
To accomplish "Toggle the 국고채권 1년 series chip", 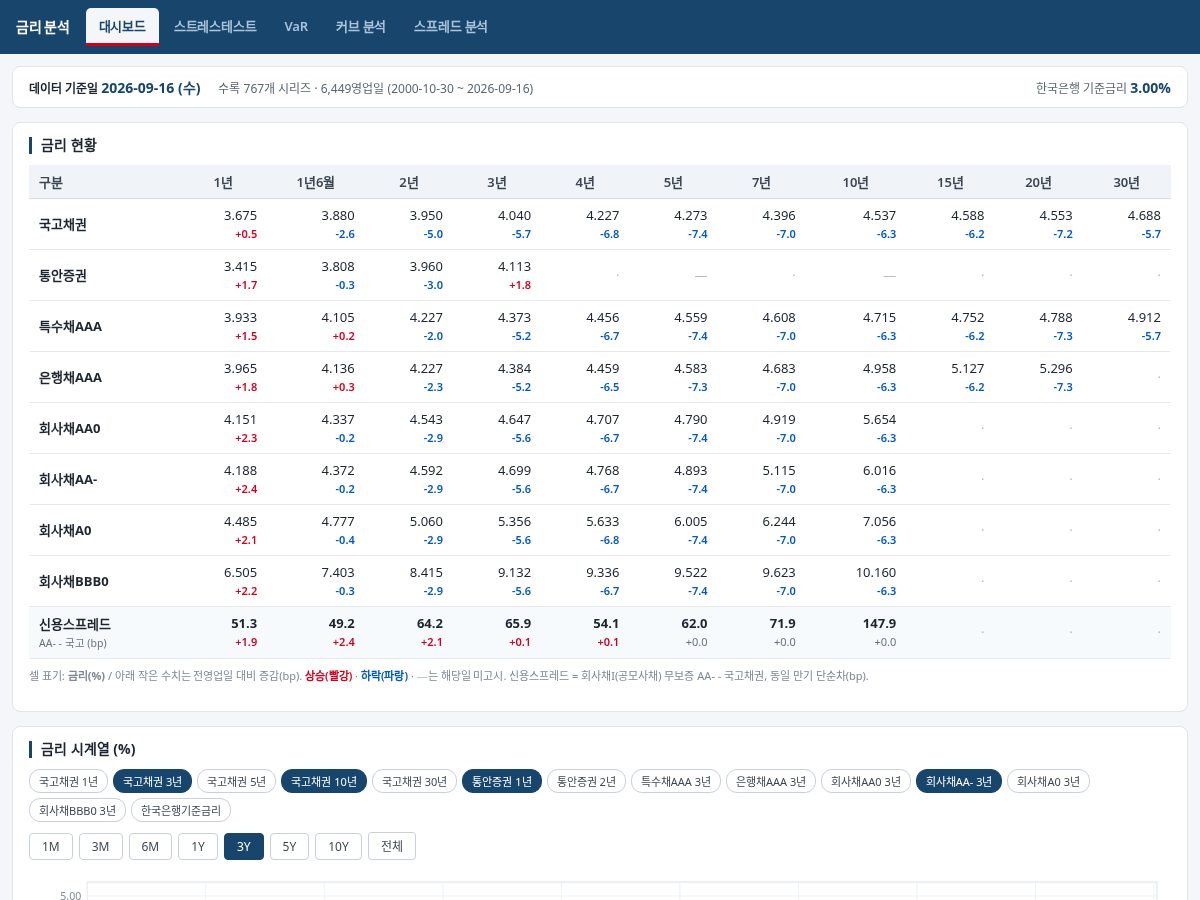I will (69, 781).
